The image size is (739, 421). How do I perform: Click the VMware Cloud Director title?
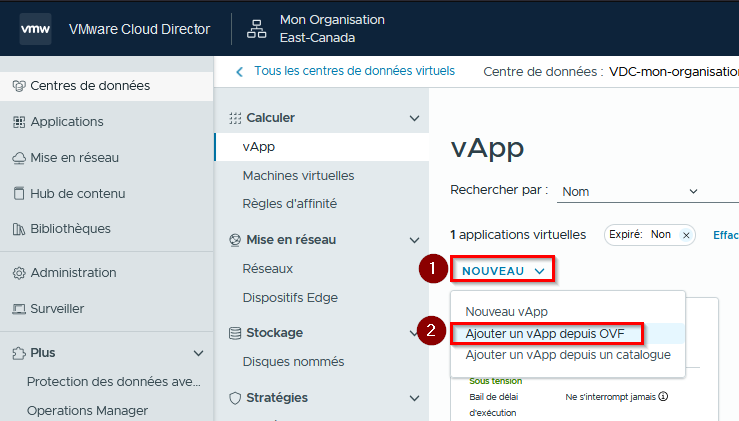(140, 29)
